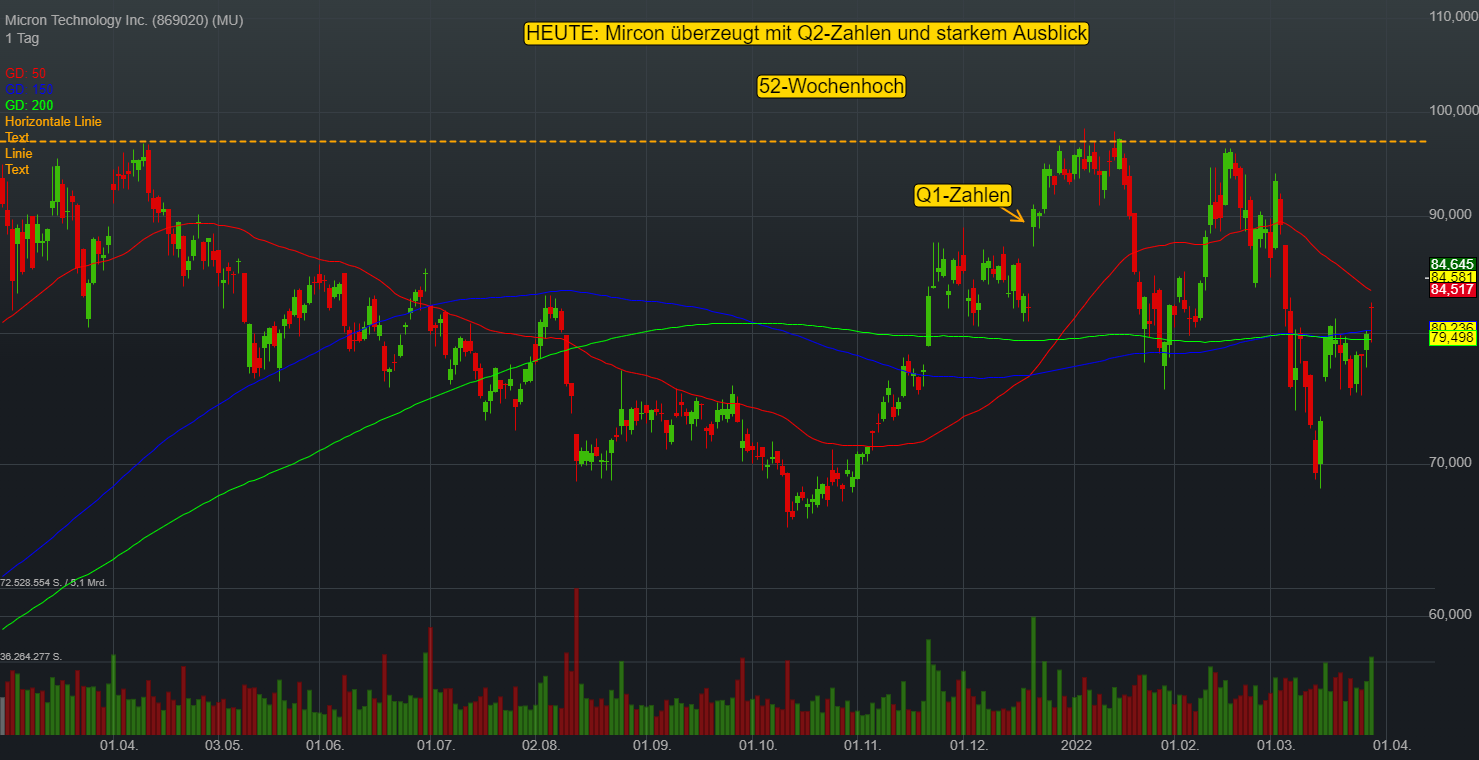Click the 01.07. date on the time axis
1479x760 pixels.
coord(436,746)
